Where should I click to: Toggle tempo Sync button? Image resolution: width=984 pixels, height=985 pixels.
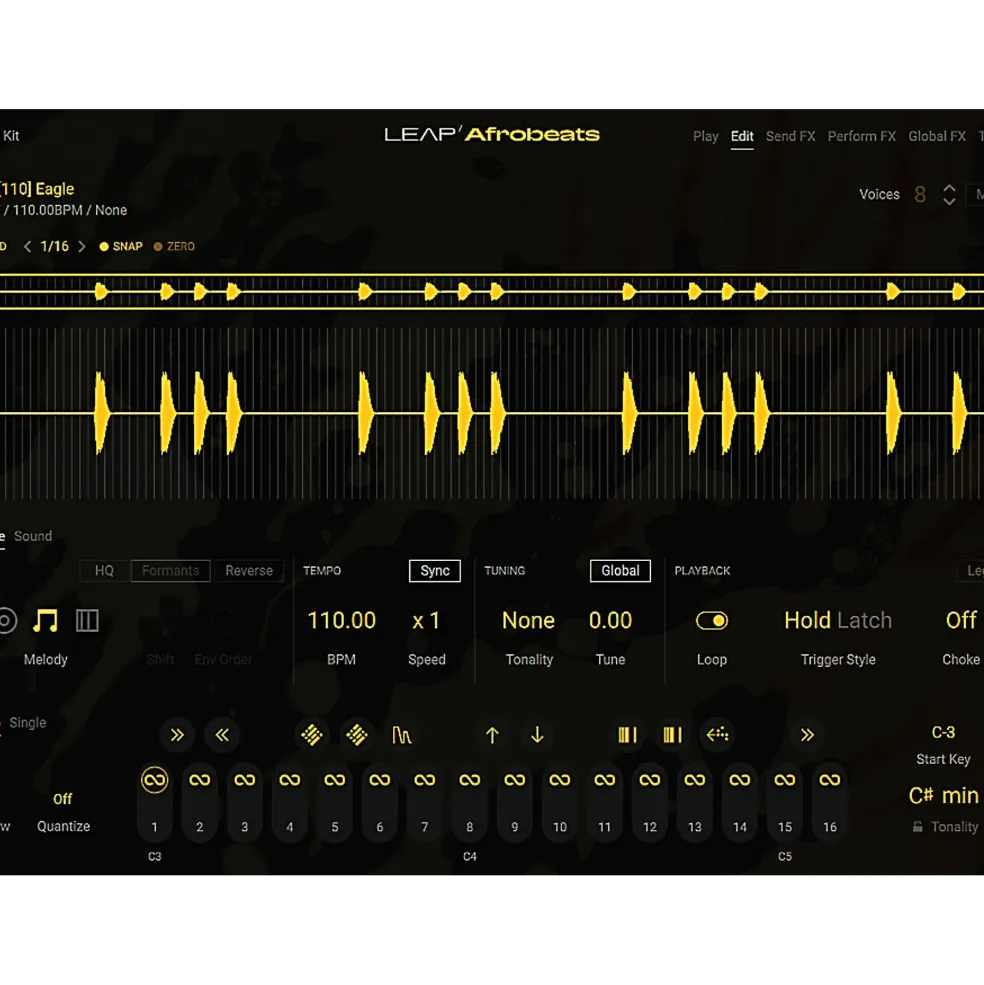pyautogui.click(x=435, y=570)
